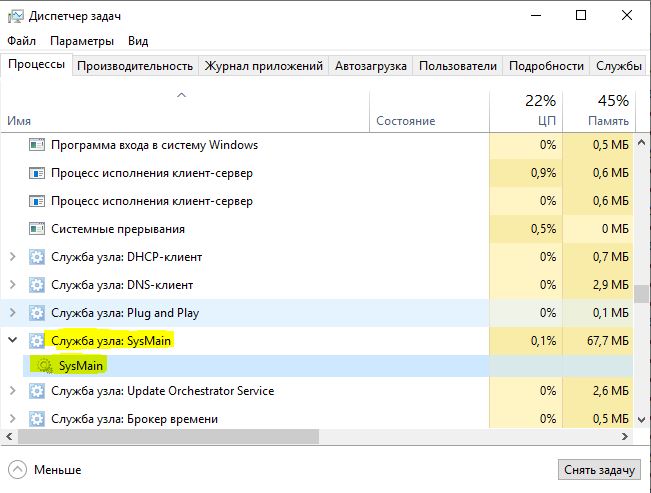Click the vertical scrollbar thumb
Viewport: 651px width, 493px height.
(641, 294)
